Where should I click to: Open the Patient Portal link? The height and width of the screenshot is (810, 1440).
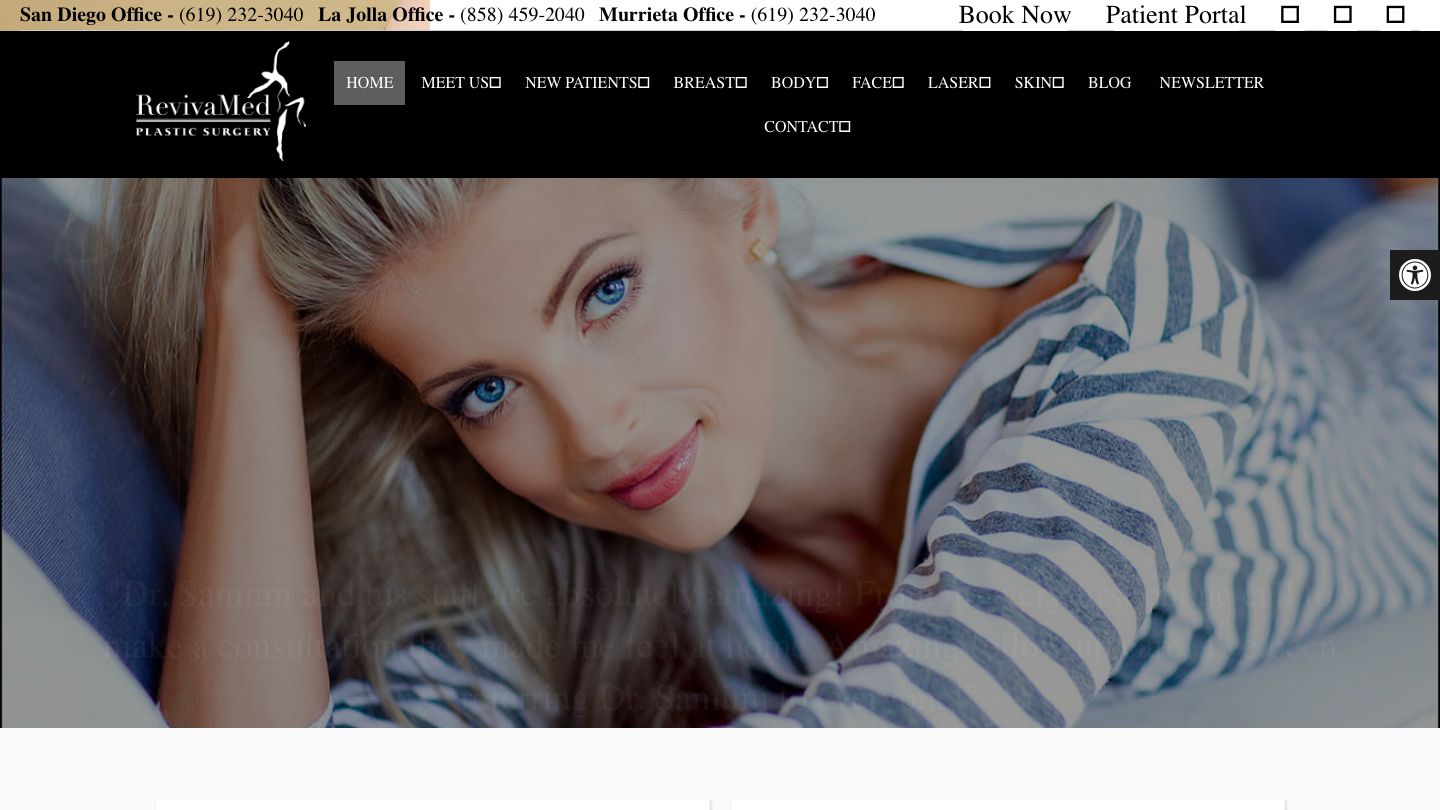(1175, 15)
